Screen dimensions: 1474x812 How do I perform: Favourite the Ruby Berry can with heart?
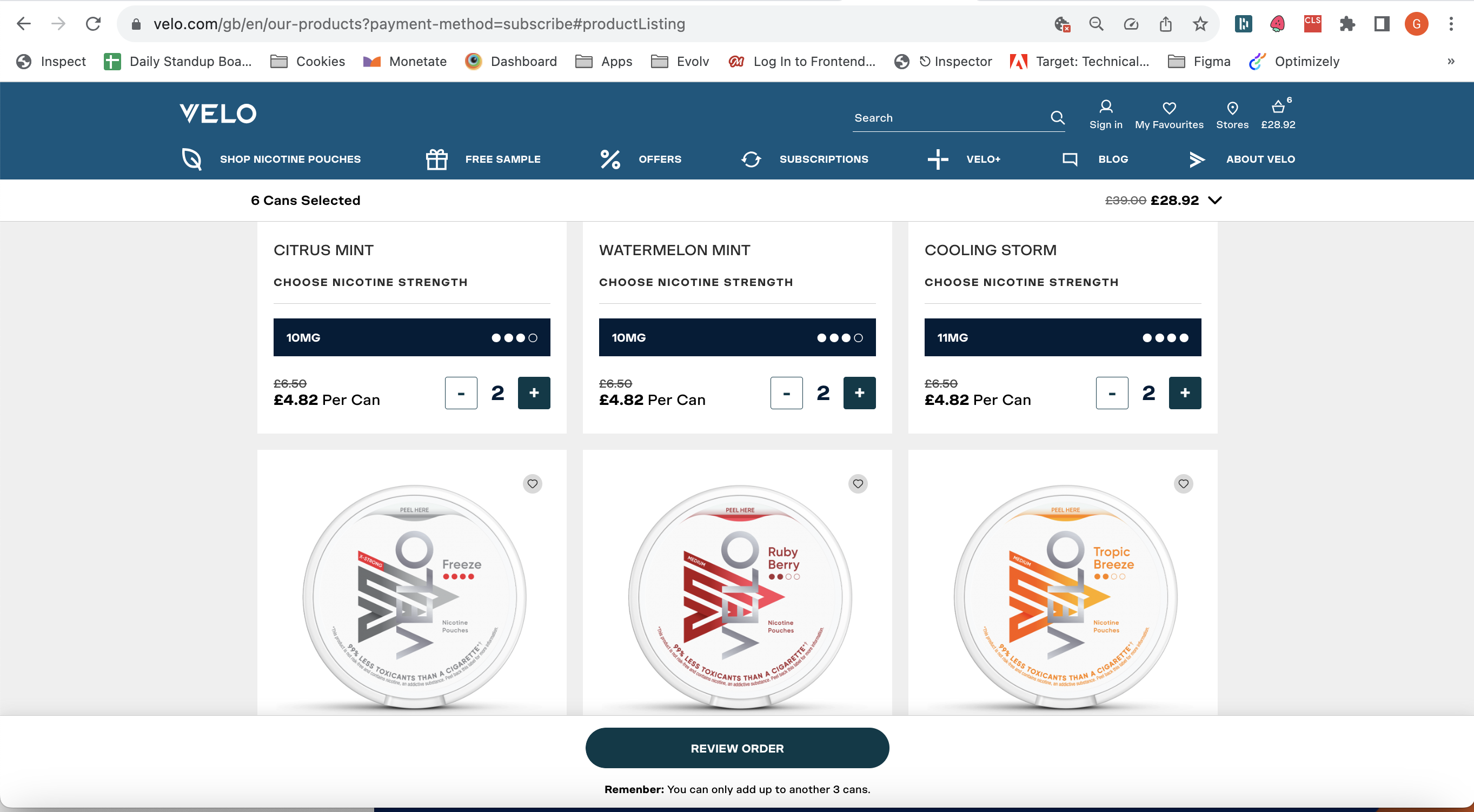(x=858, y=484)
